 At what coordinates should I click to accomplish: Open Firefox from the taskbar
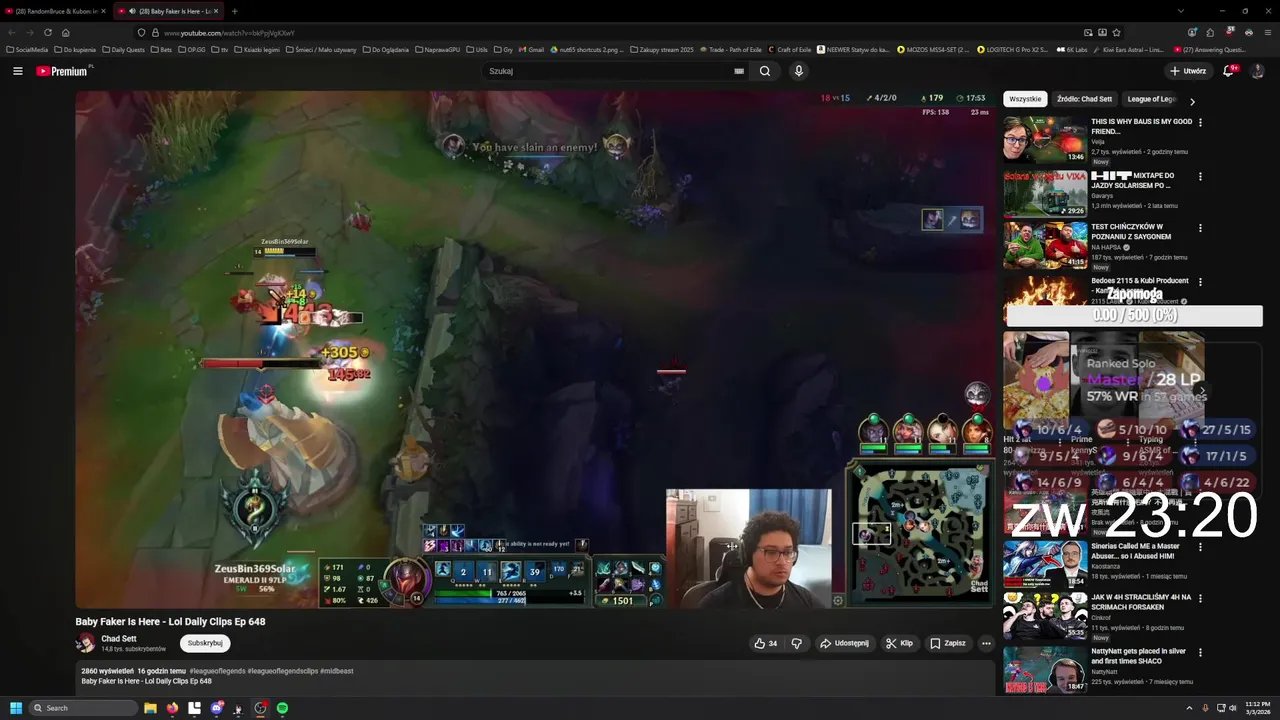[172, 708]
